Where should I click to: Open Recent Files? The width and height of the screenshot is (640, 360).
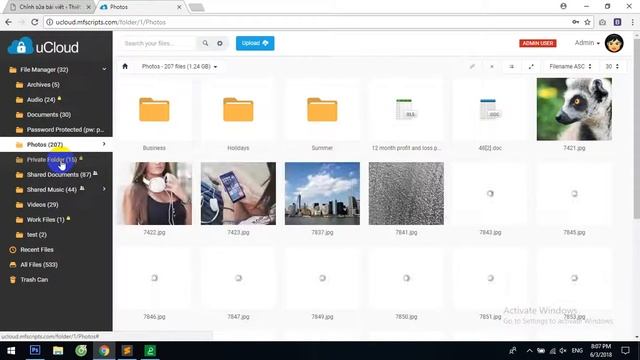coord(37,249)
